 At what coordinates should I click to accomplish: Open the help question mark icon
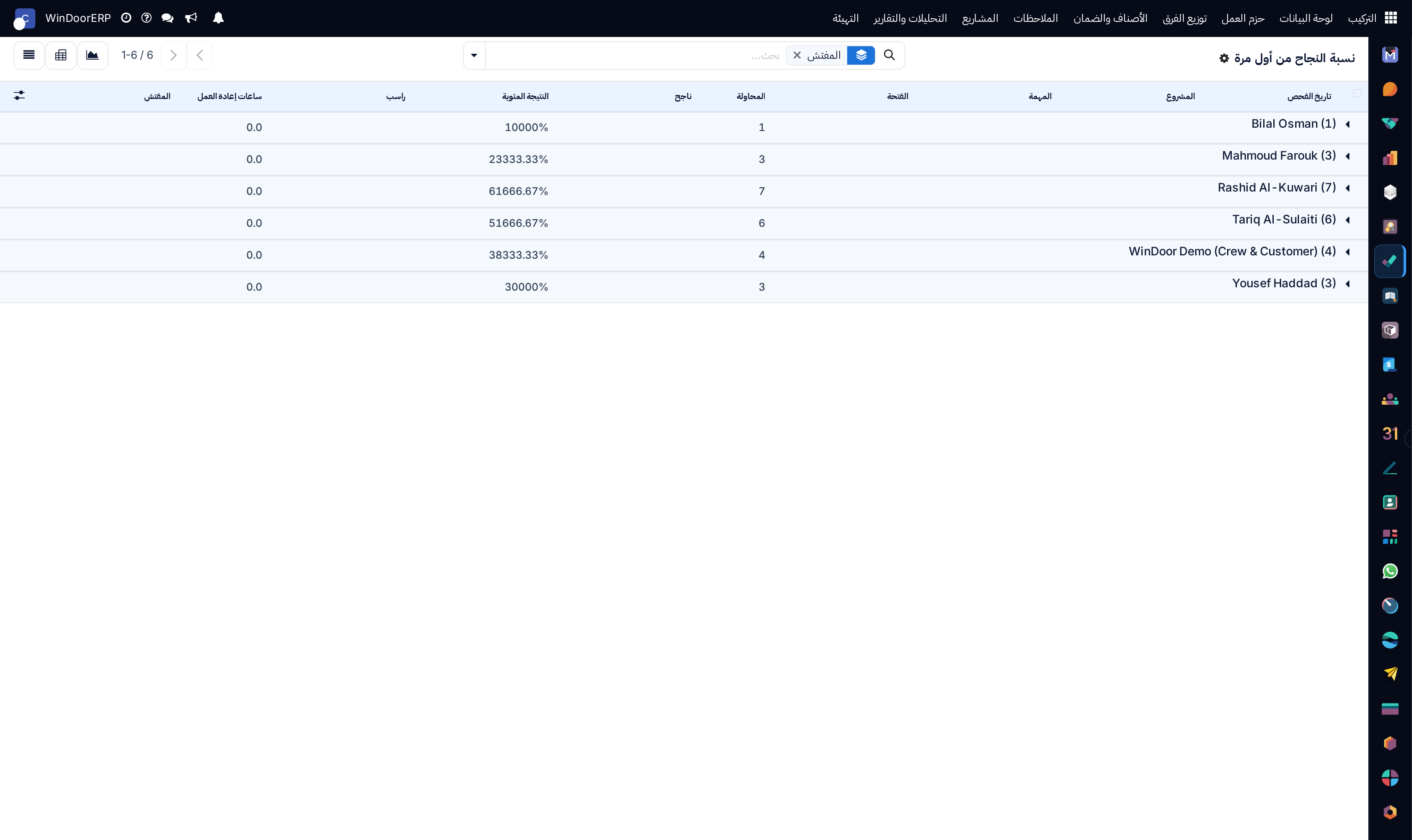coord(146,18)
